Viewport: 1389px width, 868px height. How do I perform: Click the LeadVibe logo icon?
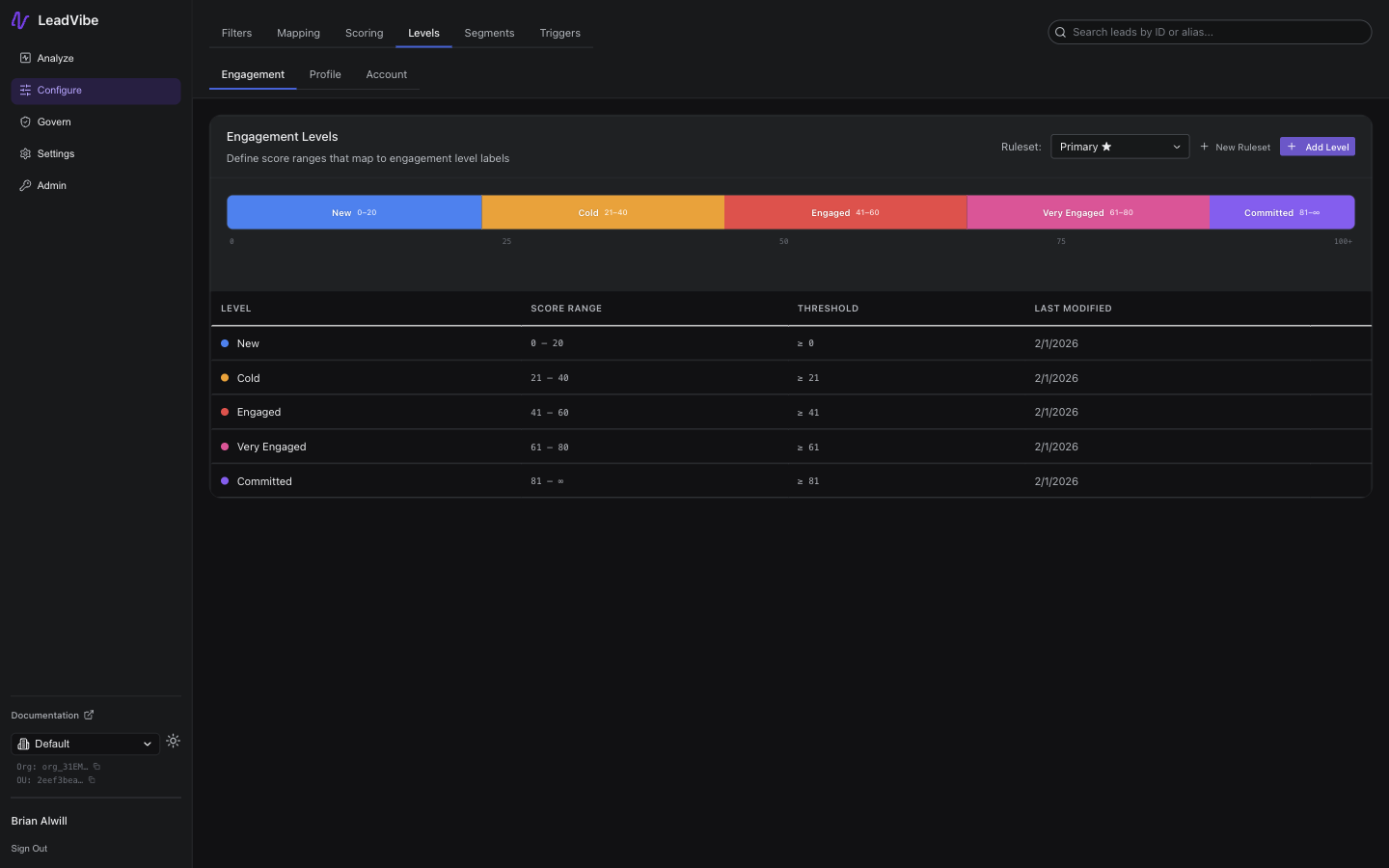pos(19,19)
